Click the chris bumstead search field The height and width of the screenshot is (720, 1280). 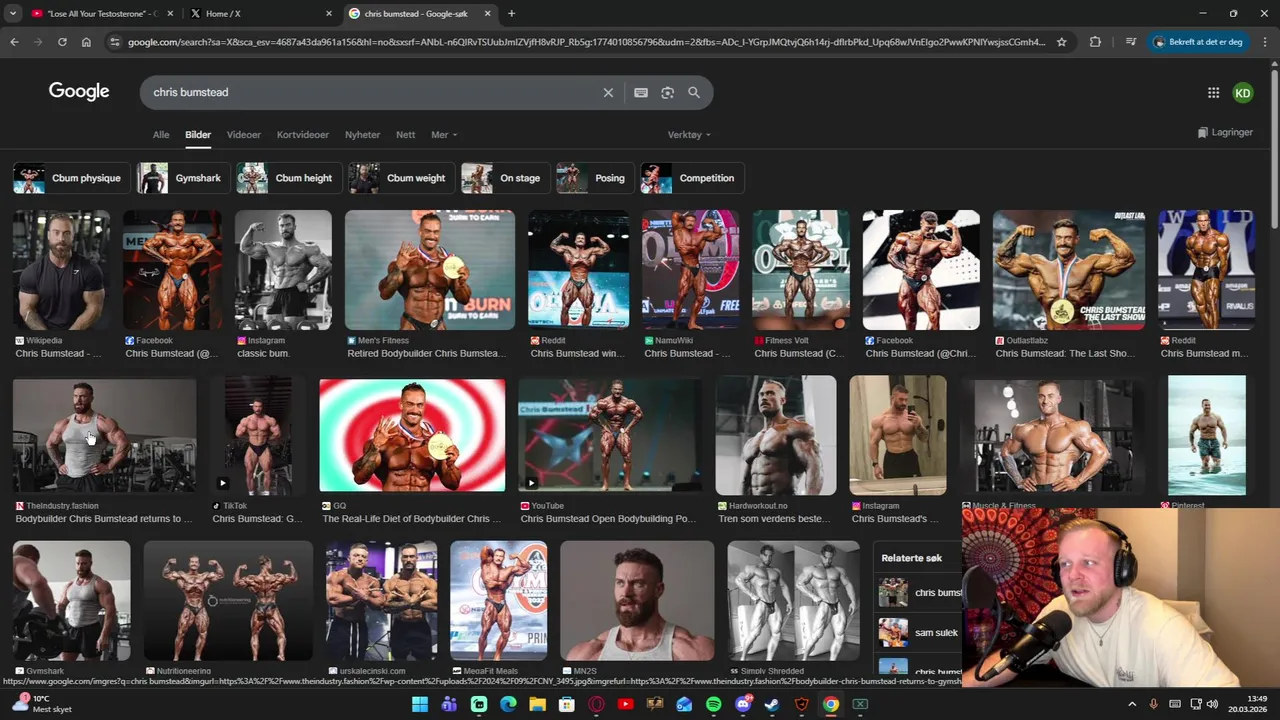pyautogui.click(x=370, y=92)
